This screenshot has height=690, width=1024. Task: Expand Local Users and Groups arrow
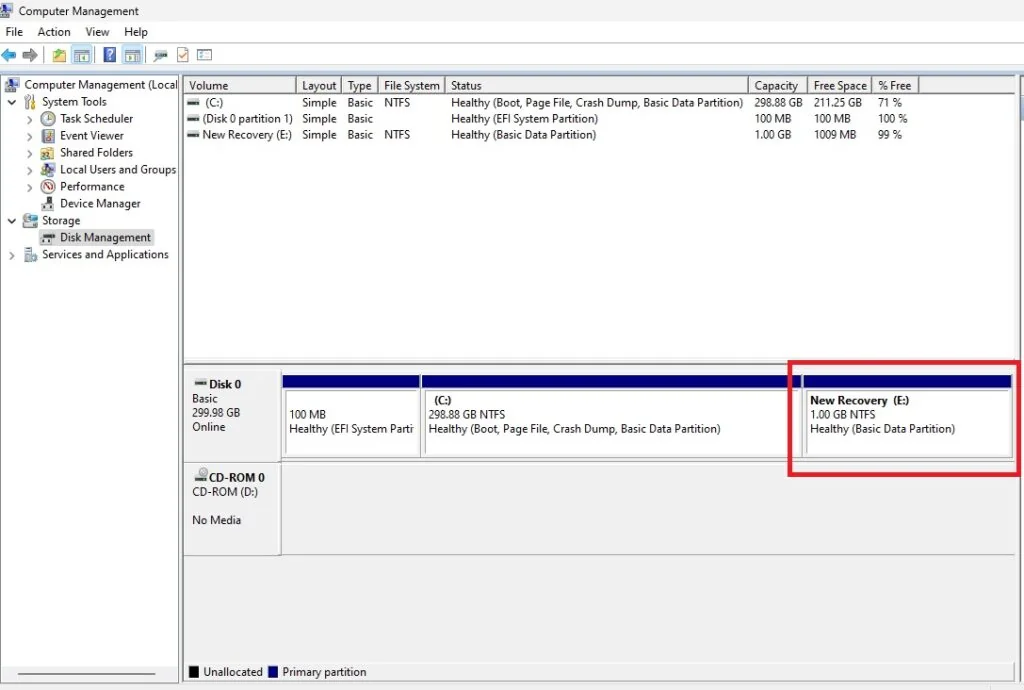tap(29, 170)
